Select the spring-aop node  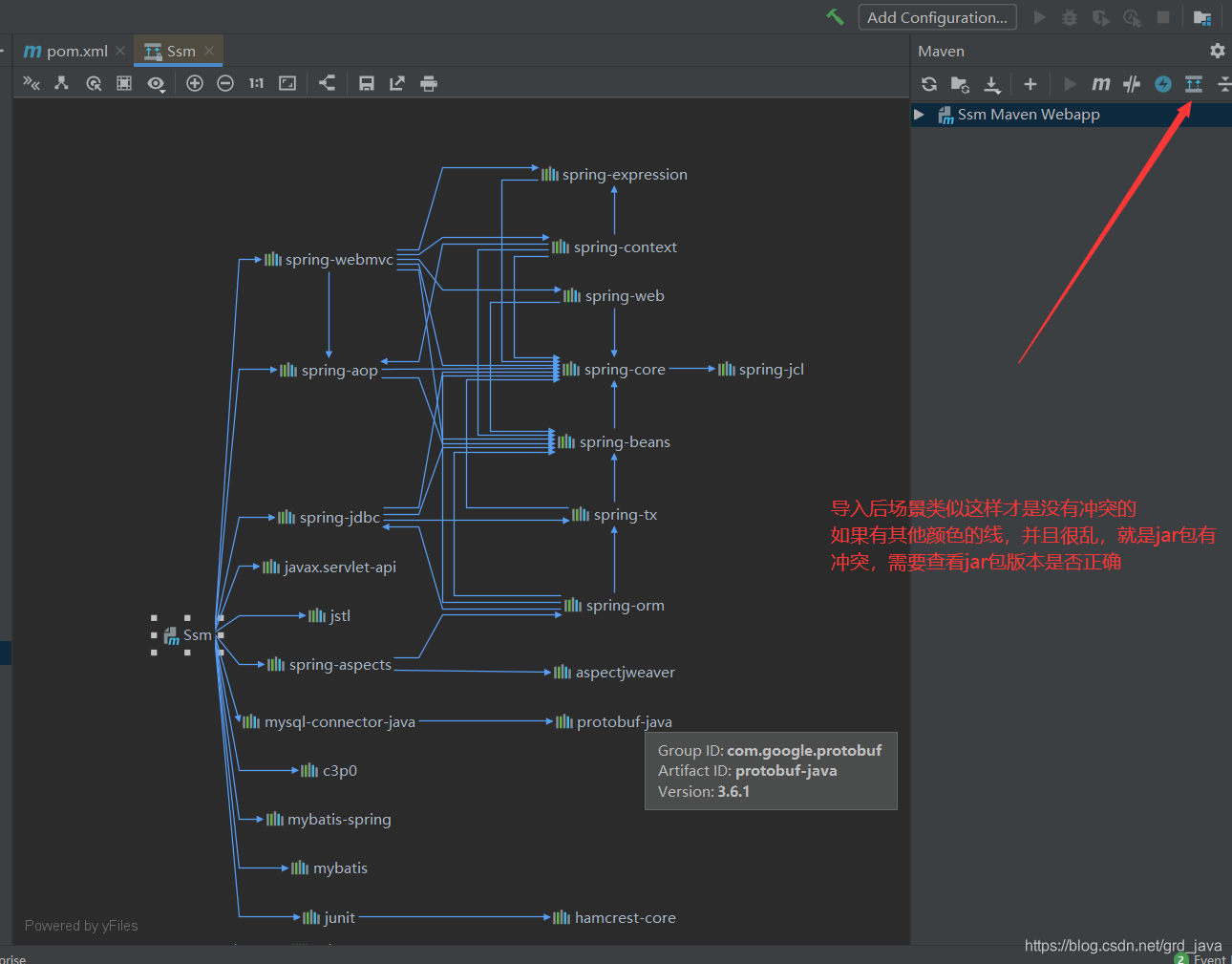coord(329,370)
